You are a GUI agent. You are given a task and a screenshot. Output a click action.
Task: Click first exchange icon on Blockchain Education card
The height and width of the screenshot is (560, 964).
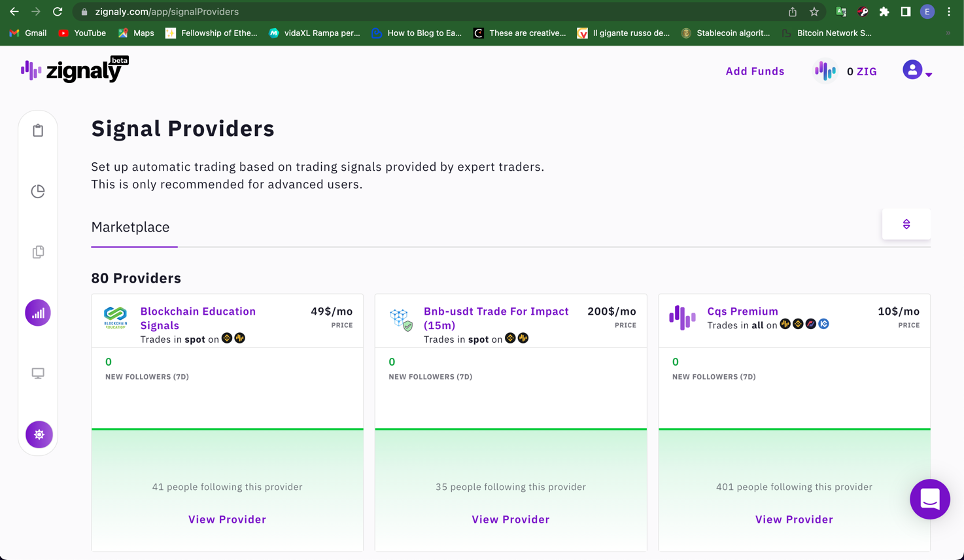(227, 338)
